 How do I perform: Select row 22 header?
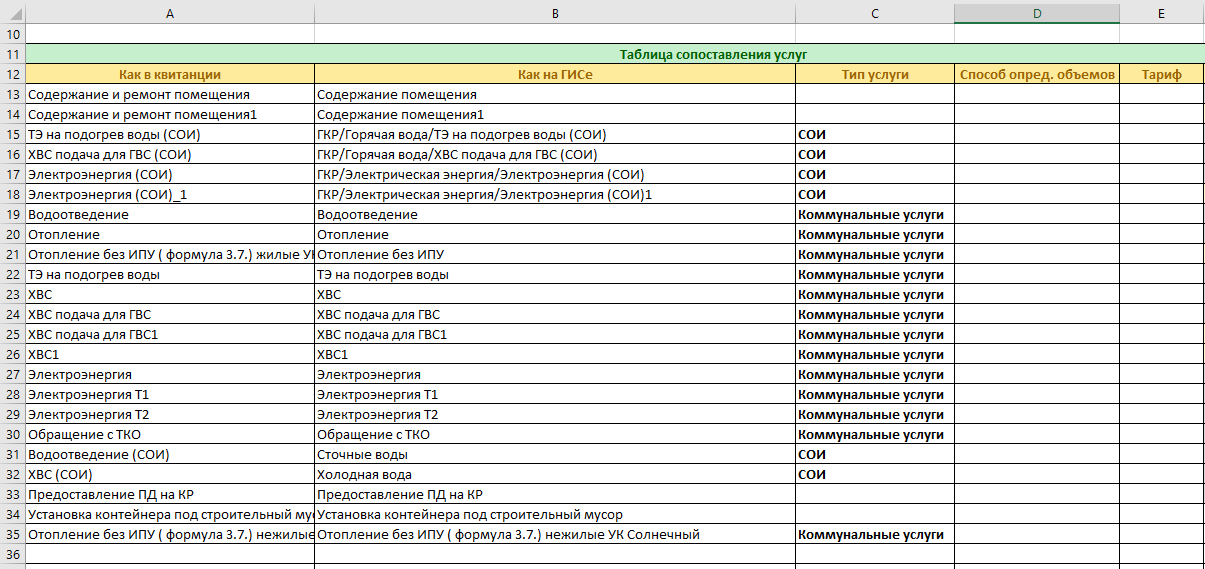[x=12, y=274]
